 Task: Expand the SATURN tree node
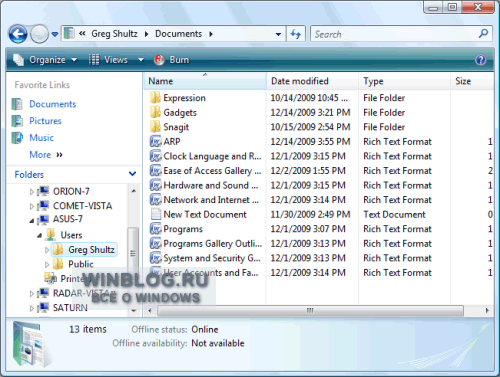[x=32, y=308]
